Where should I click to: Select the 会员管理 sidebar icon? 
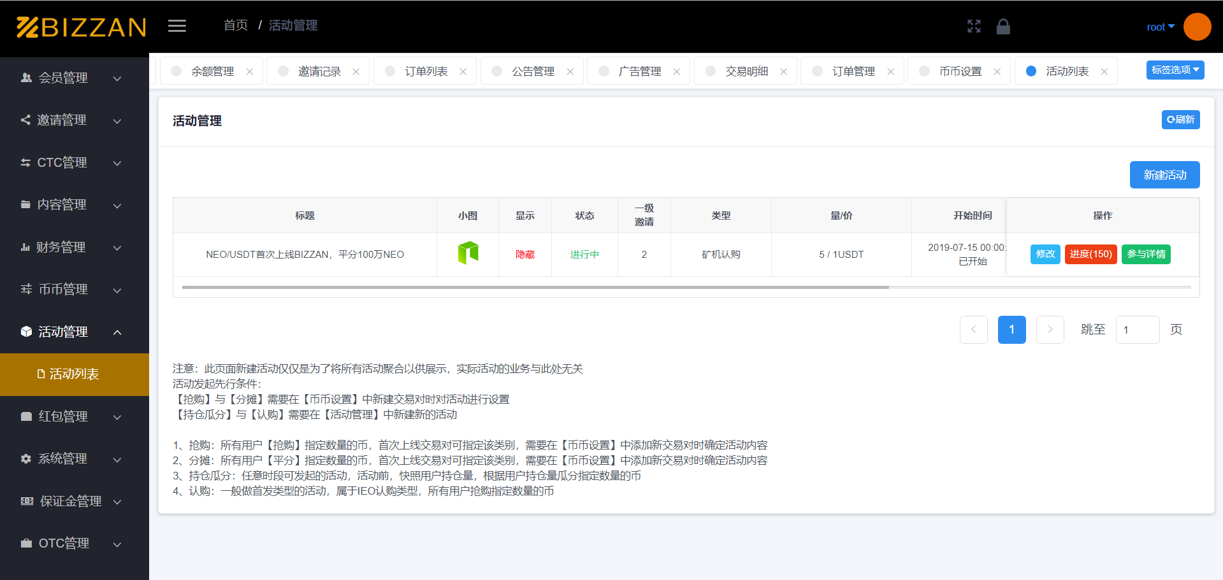(x=25, y=77)
